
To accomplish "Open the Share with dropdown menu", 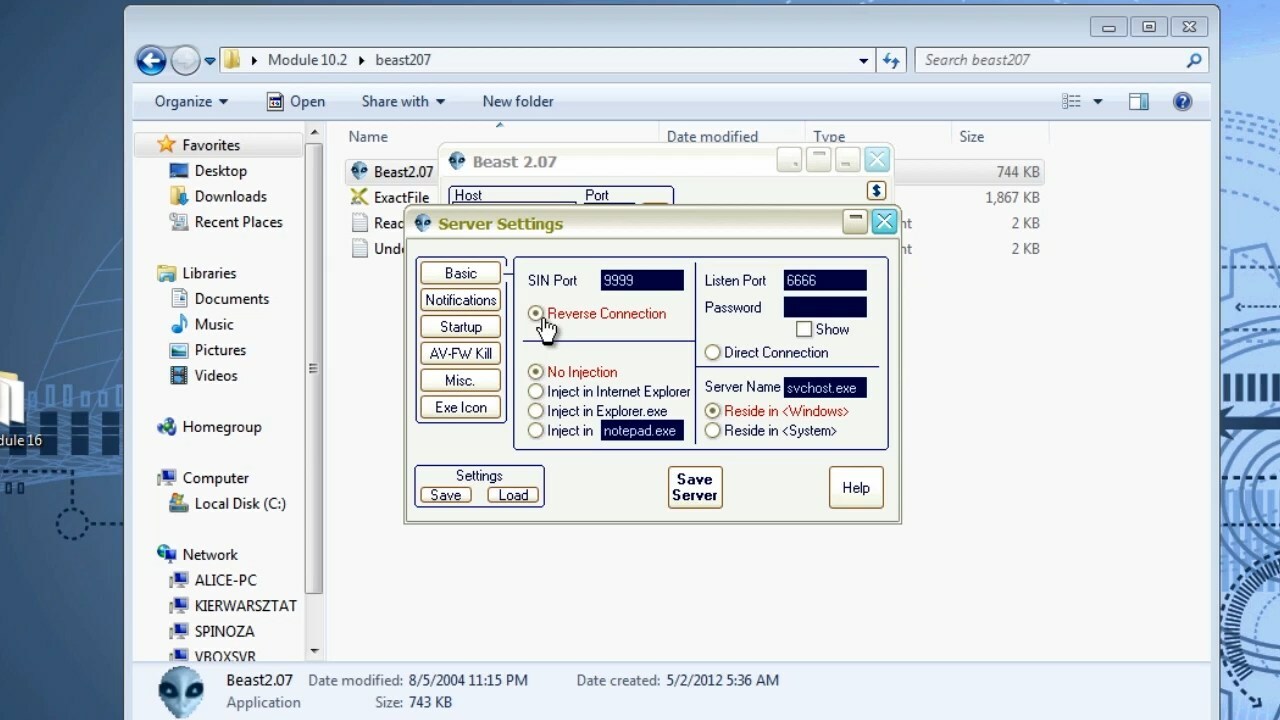I will pos(403,101).
